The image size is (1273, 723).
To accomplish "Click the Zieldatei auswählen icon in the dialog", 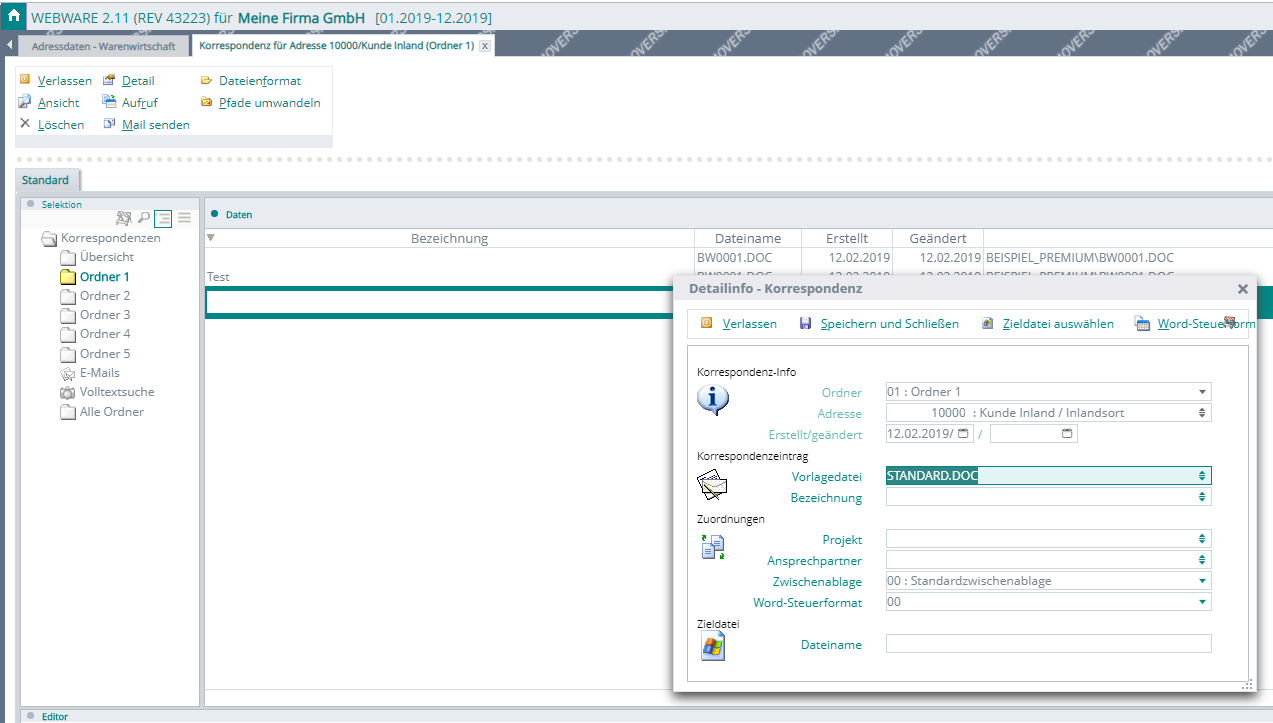I will pyautogui.click(x=988, y=323).
